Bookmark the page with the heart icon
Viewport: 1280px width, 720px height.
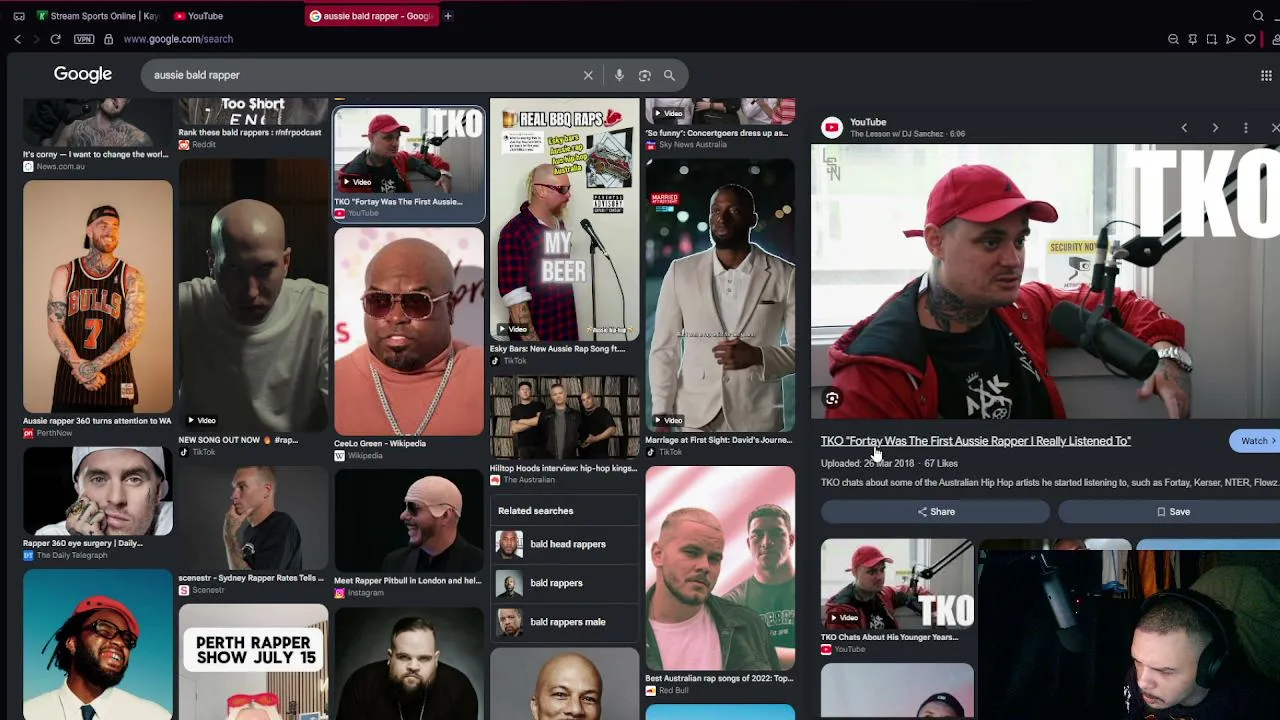[x=1249, y=39]
